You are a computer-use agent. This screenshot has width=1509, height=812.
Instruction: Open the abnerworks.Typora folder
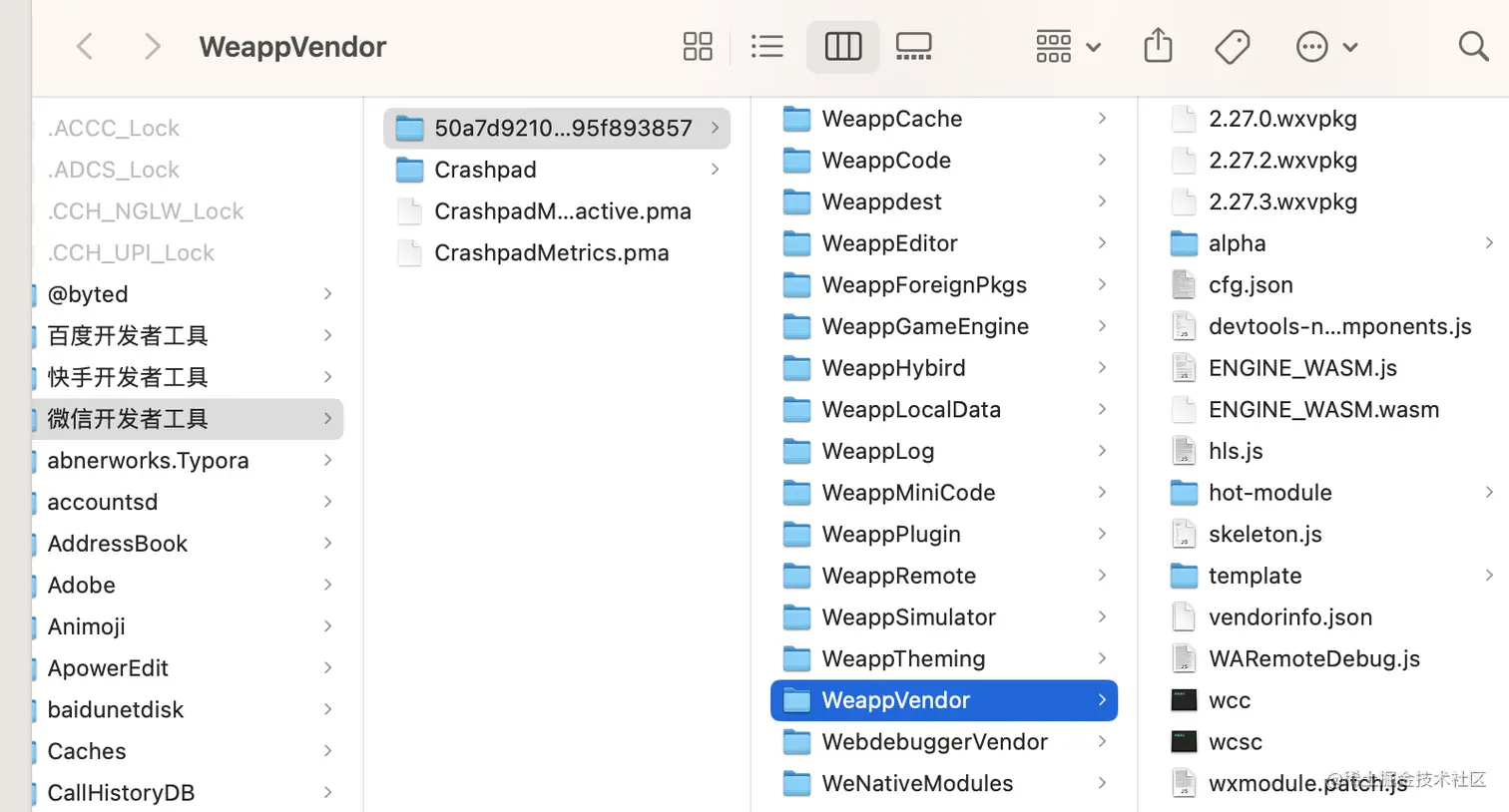coord(188,461)
